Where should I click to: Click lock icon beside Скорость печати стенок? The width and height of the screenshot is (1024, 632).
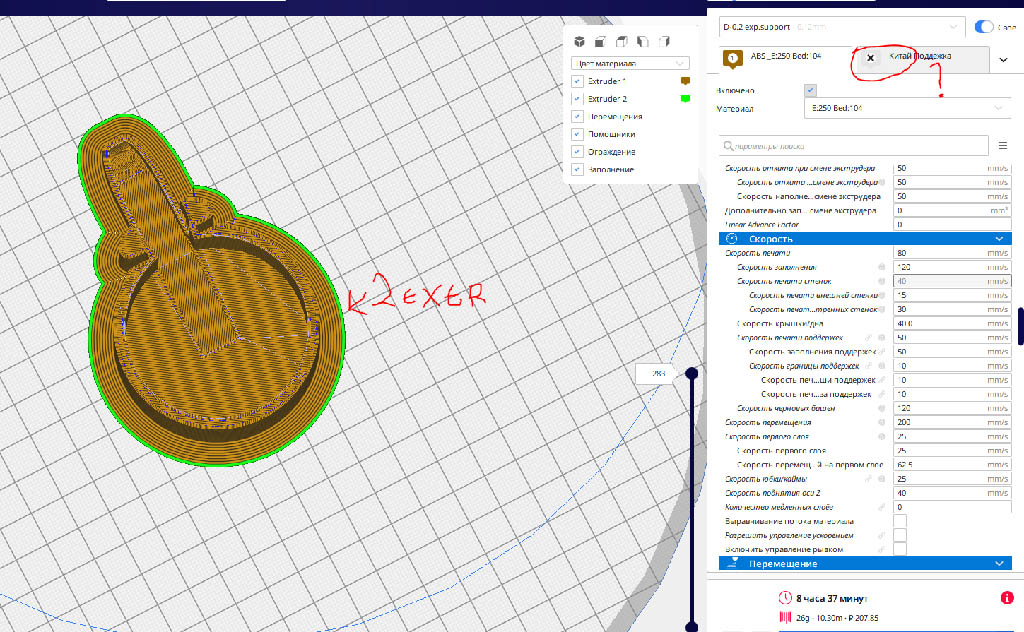coord(882,281)
